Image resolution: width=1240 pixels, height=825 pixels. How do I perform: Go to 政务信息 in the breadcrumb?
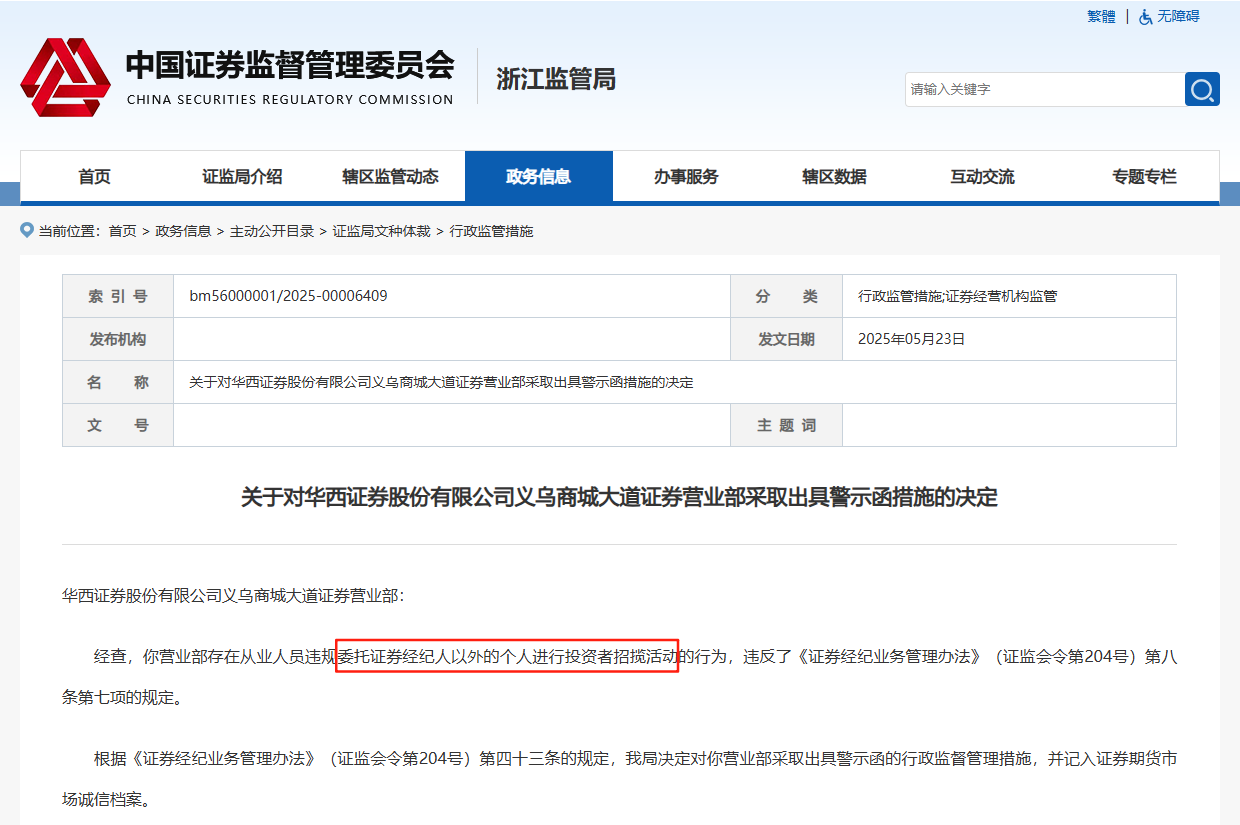click(183, 231)
